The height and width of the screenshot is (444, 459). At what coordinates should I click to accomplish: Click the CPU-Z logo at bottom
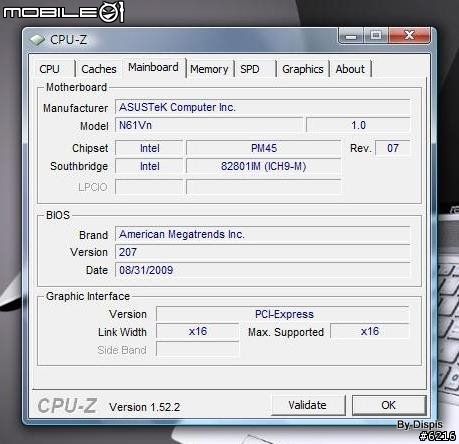click(x=67, y=406)
